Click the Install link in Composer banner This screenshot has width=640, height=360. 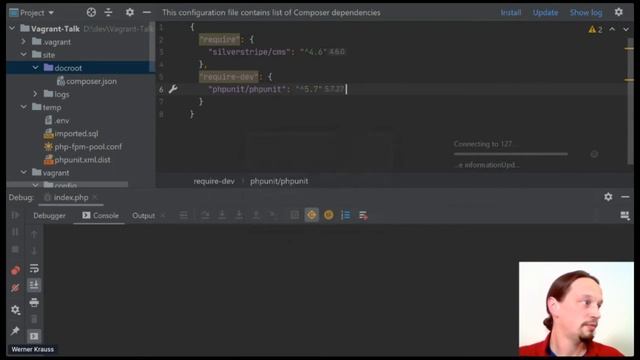pyautogui.click(x=511, y=13)
